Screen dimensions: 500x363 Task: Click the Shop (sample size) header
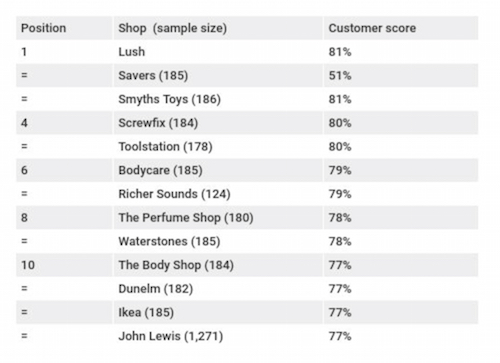pyautogui.click(x=172, y=28)
